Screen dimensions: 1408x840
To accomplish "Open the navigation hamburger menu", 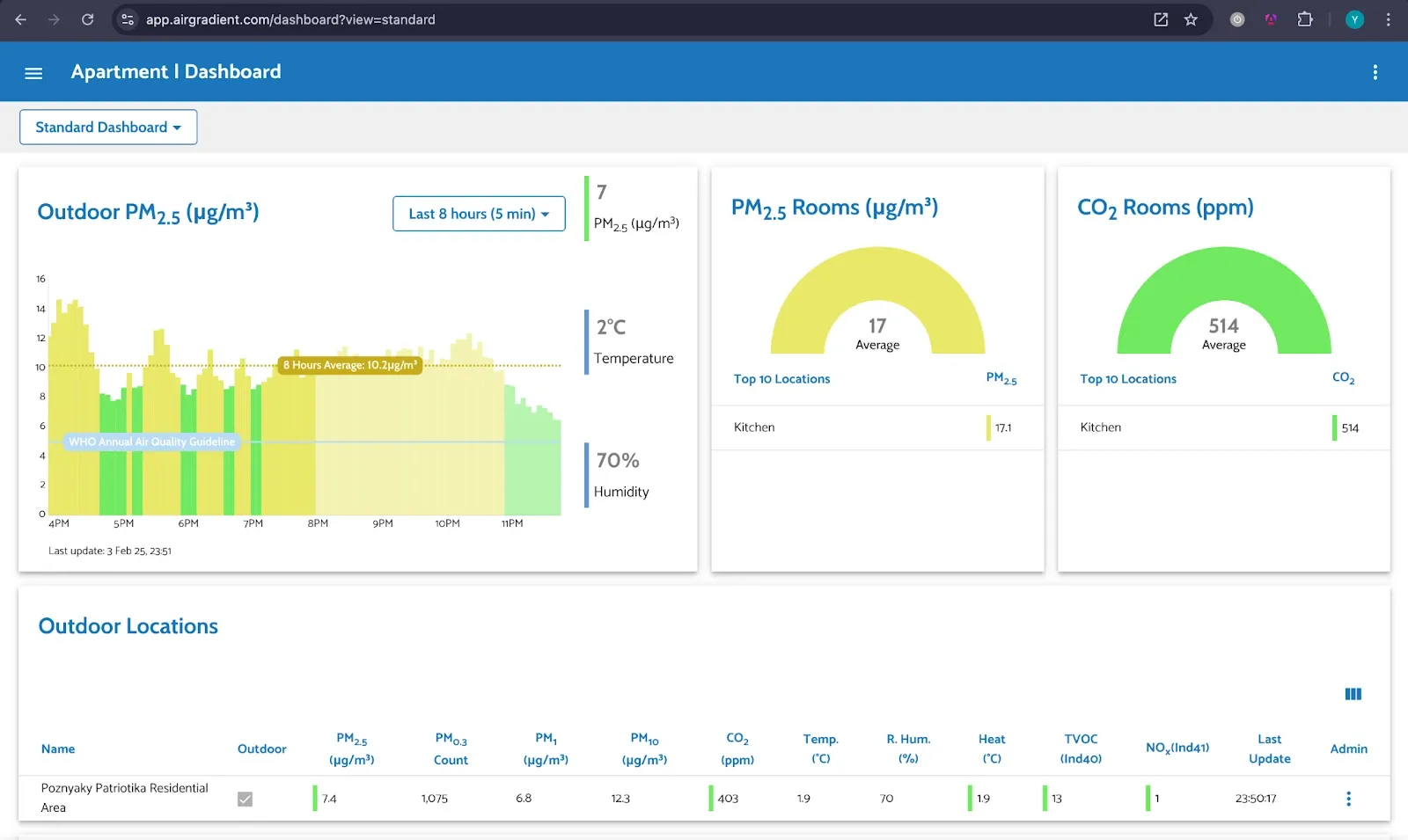I will pyautogui.click(x=33, y=73).
